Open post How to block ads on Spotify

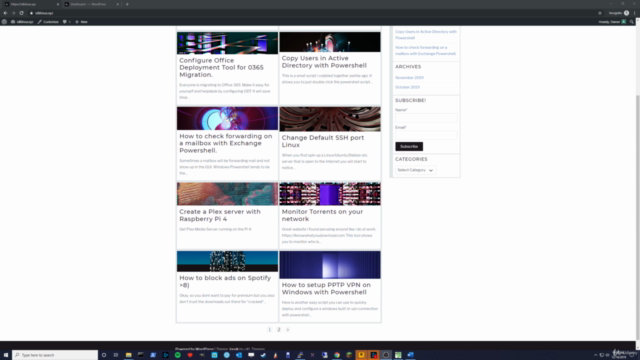coord(225,282)
